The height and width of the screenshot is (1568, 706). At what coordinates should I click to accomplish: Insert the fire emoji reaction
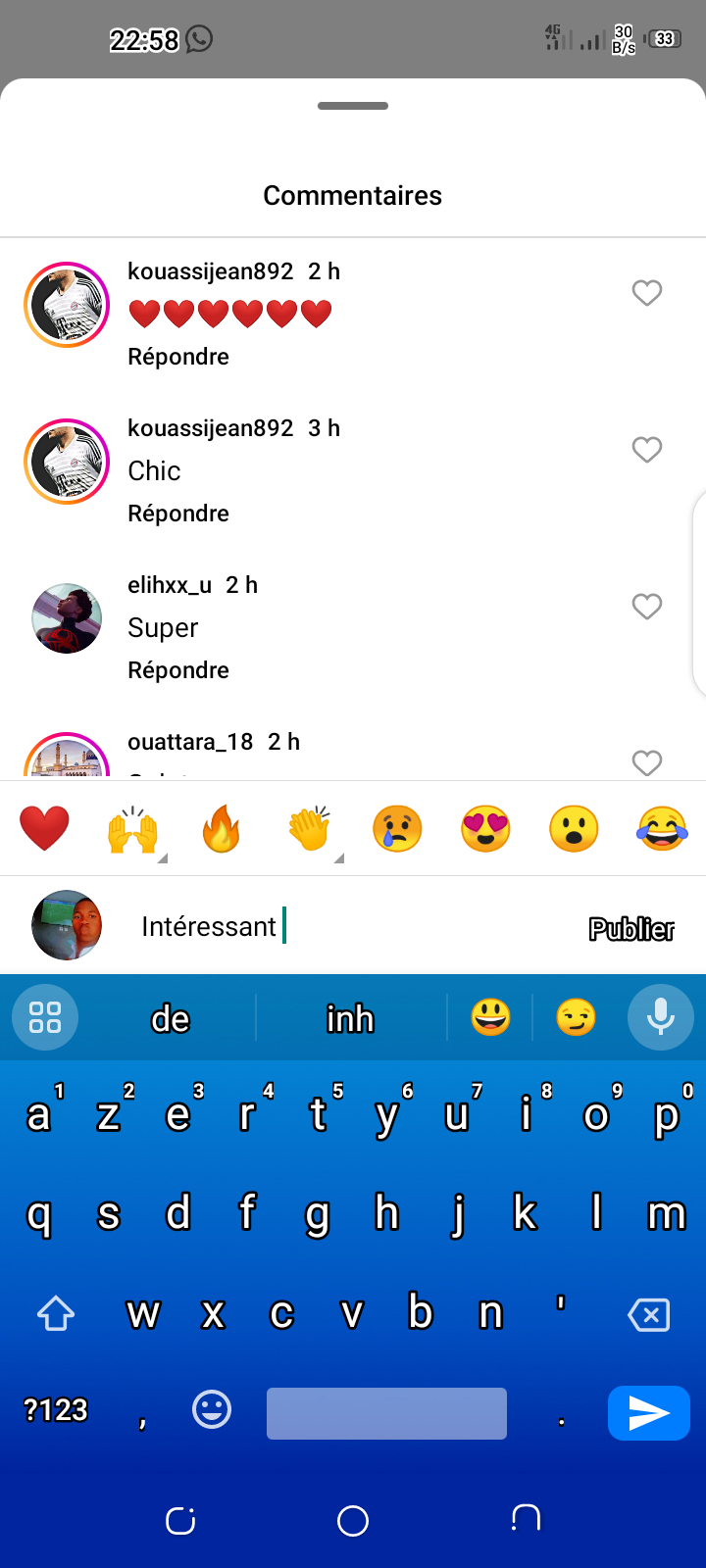222,829
